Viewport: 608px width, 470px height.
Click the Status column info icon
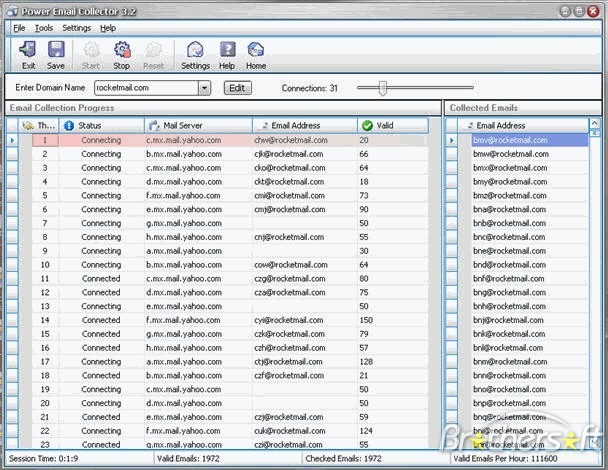(x=69, y=126)
